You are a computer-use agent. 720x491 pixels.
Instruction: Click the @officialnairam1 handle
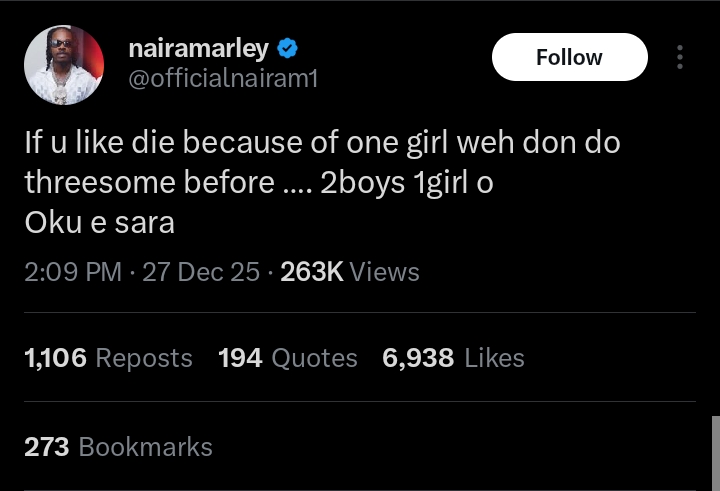[x=224, y=77]
